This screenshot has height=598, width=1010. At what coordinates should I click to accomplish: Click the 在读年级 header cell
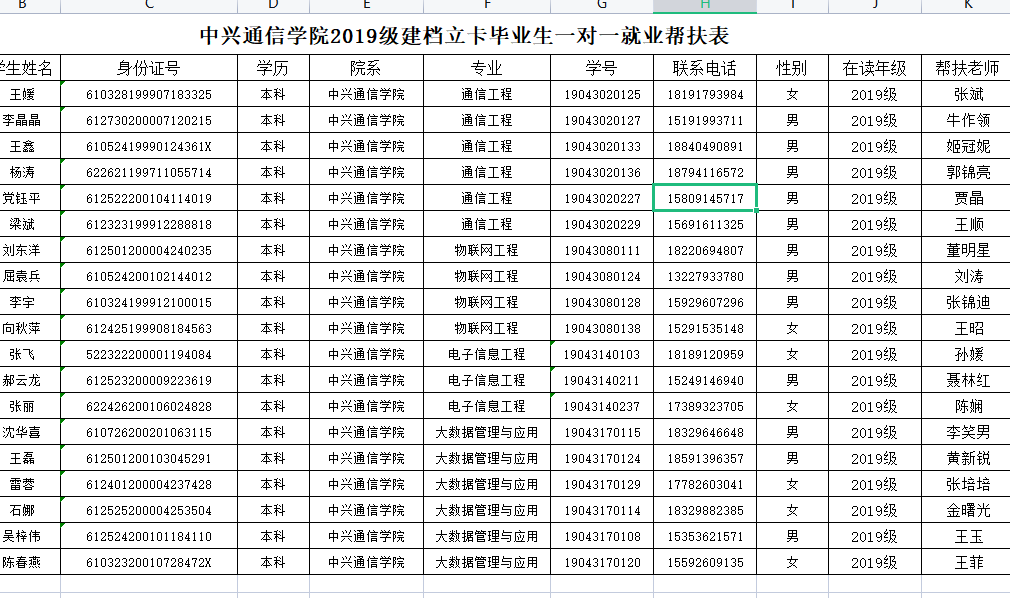[874, 68]
